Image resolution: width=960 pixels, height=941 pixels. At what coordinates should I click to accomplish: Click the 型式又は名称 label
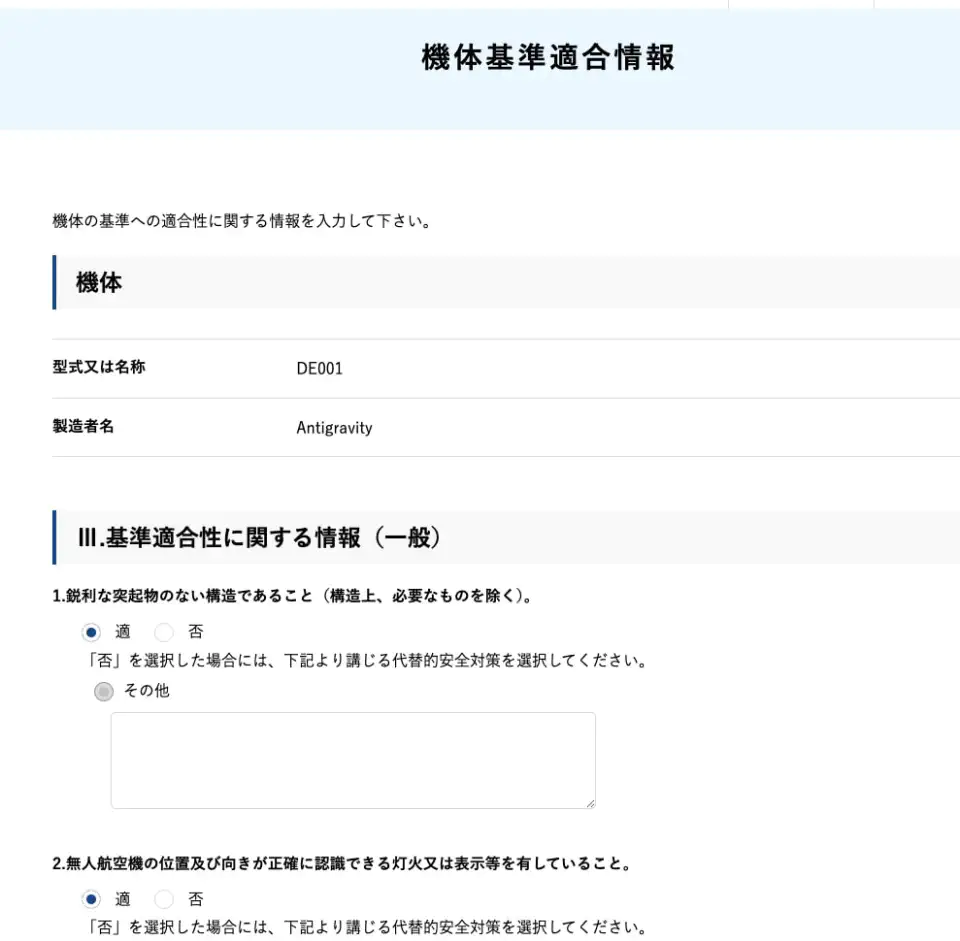[99, 367]
